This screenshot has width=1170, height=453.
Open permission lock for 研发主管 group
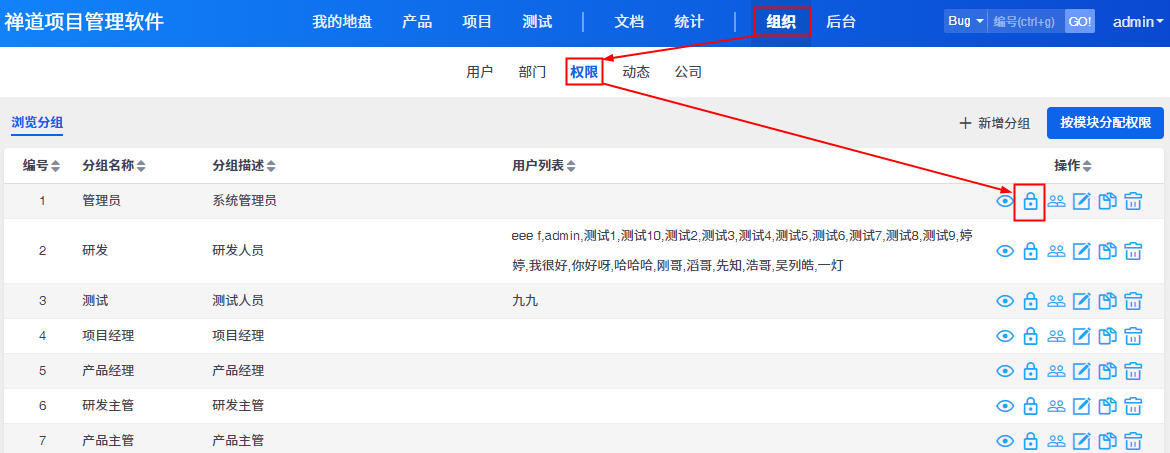coord(1030,406)
